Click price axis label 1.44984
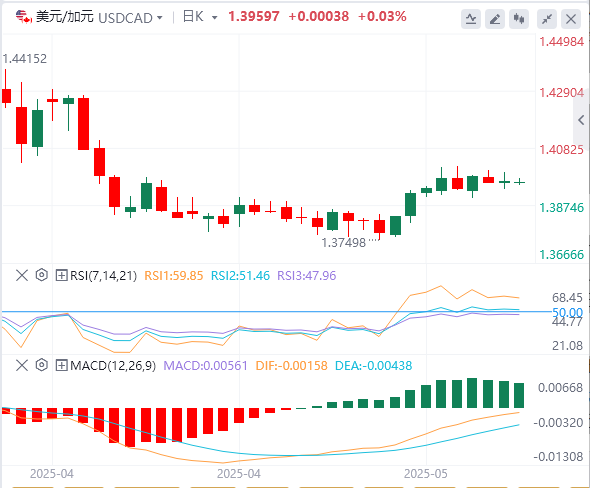Viewport: 590px width, 488px height. click(561, 42)
